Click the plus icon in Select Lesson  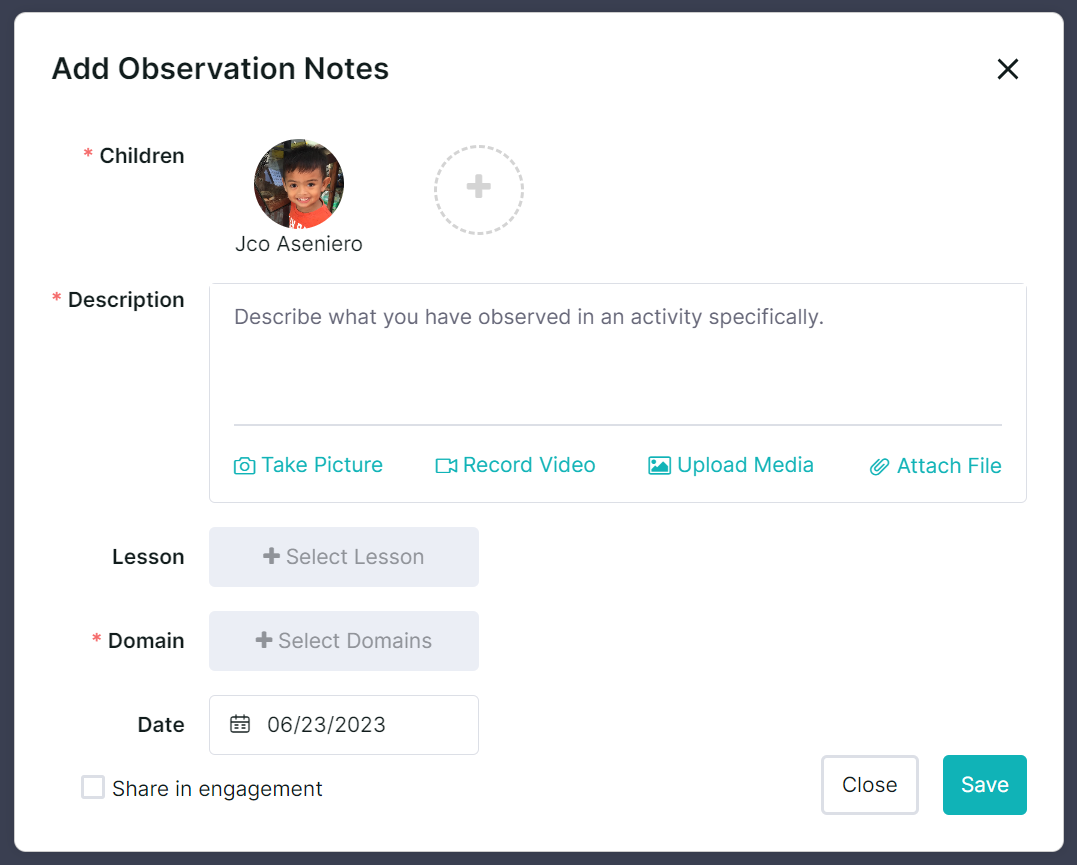click(271, 556)
